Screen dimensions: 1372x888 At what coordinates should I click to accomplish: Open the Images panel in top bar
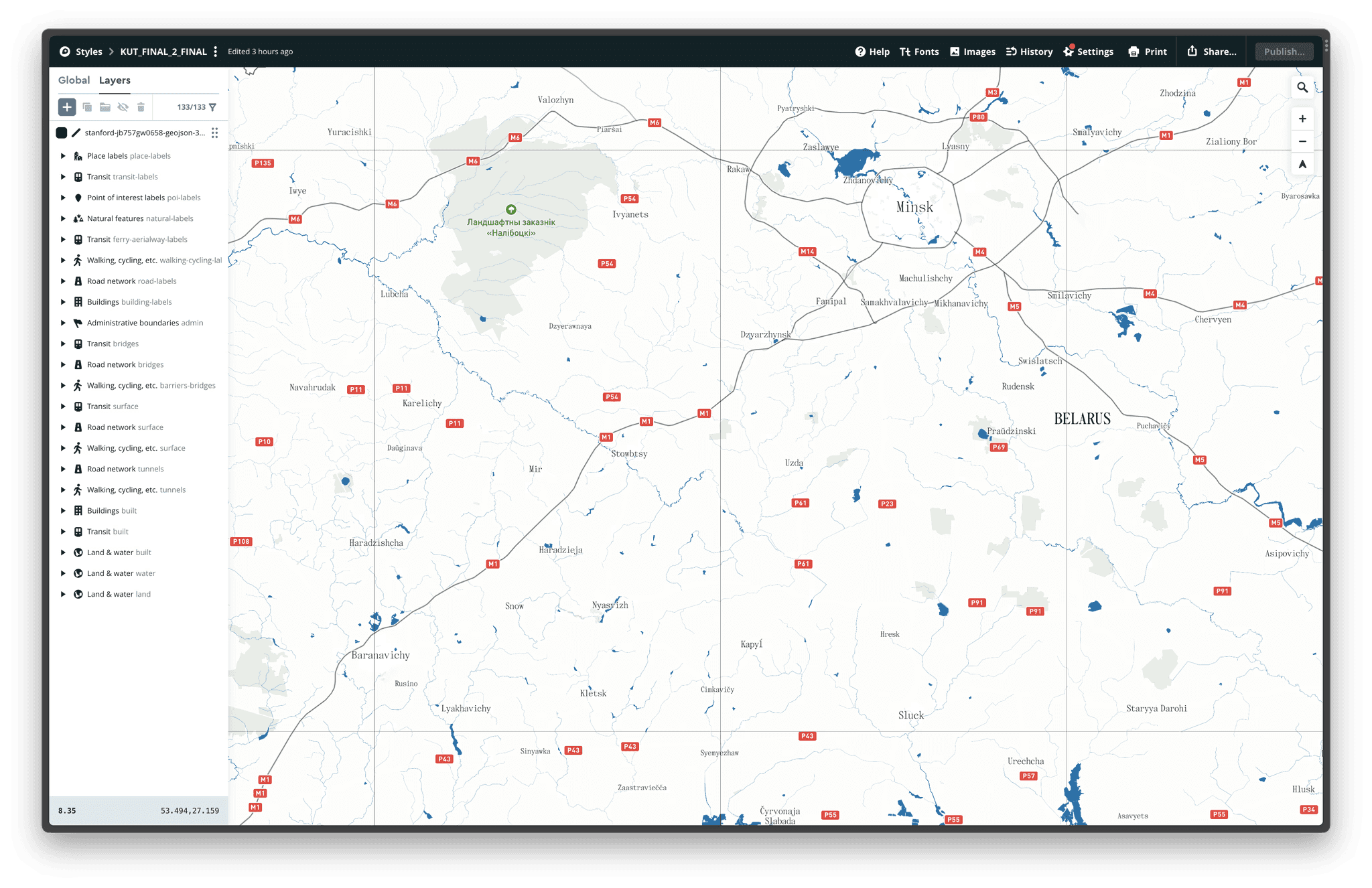point(972,52)
